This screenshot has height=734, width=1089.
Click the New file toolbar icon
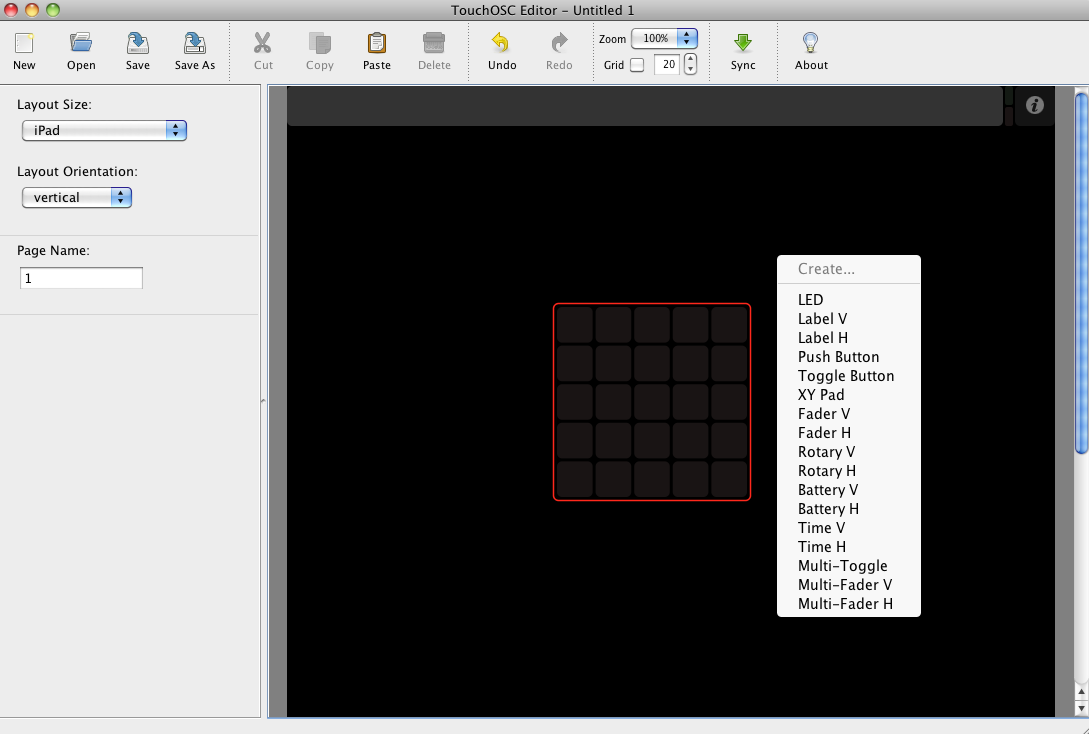(24, 43)
